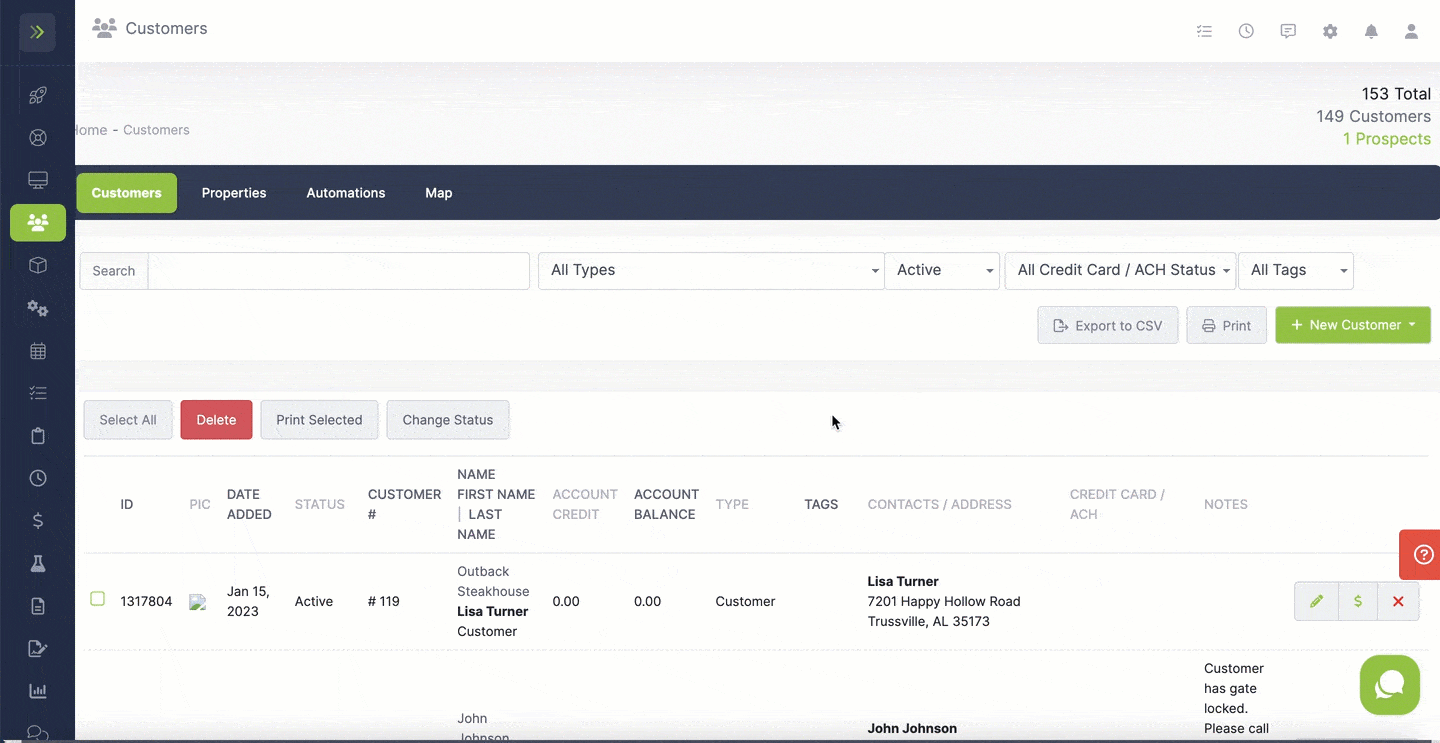The height and width of the screenshot is (743, 1440).
Task: Open the user profile icon
Action: pyautogui.click(x=1411, y=31)
